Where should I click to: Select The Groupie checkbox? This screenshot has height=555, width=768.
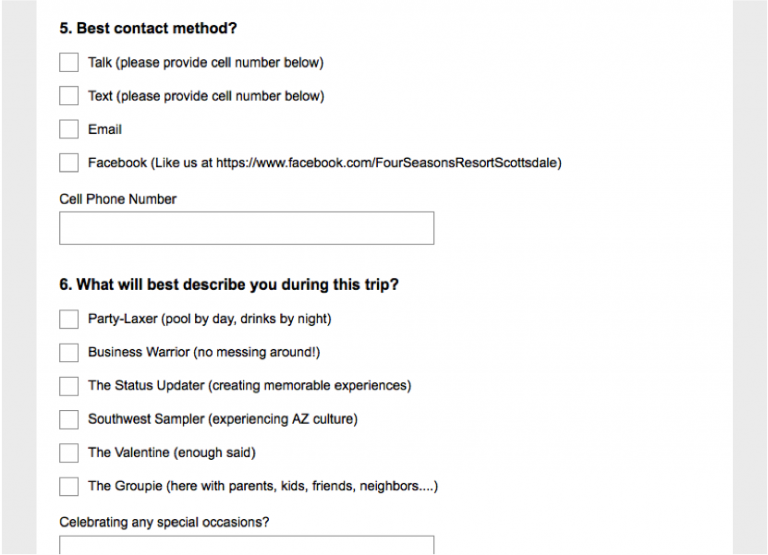[69, 486]
